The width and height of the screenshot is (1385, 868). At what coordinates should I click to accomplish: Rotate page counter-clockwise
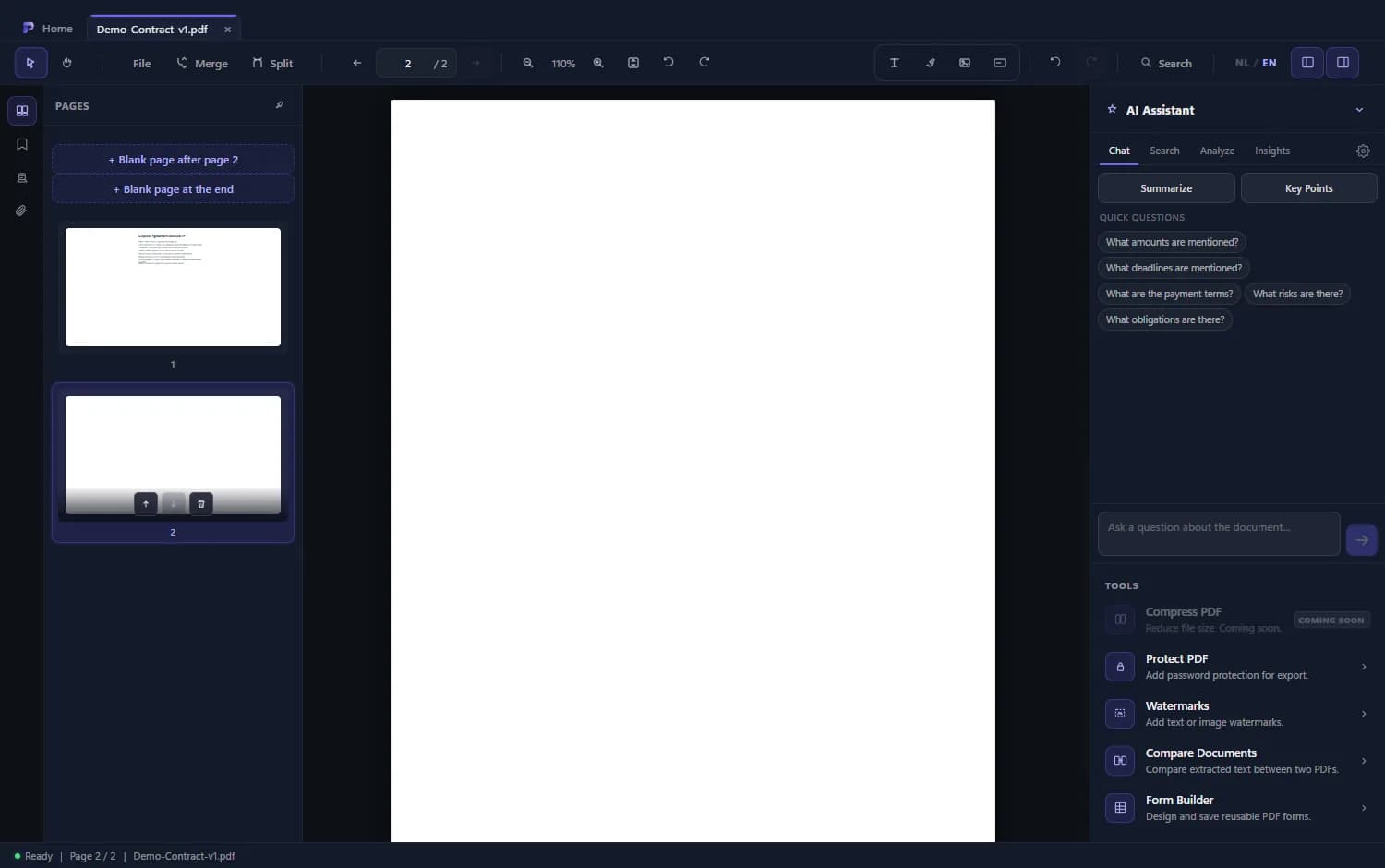pyautogui.click(x=668, y=63)
